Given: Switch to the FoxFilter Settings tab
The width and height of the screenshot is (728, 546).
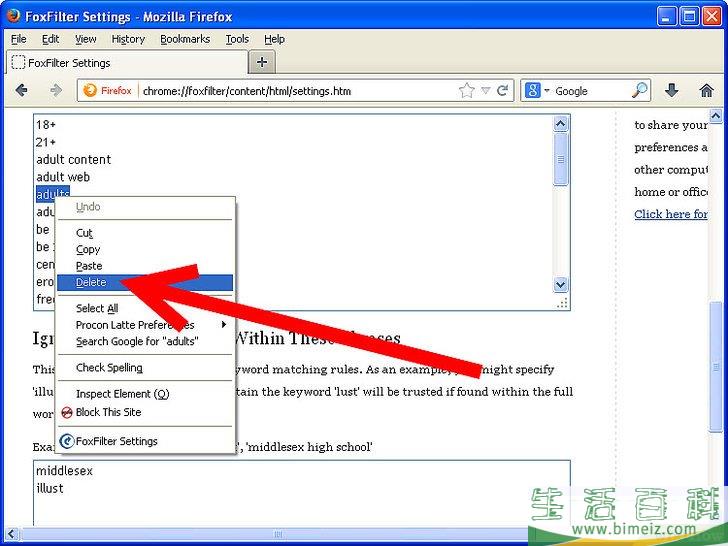Looking at the screenshot, I should pyautogui.click(x=126, y=63).
